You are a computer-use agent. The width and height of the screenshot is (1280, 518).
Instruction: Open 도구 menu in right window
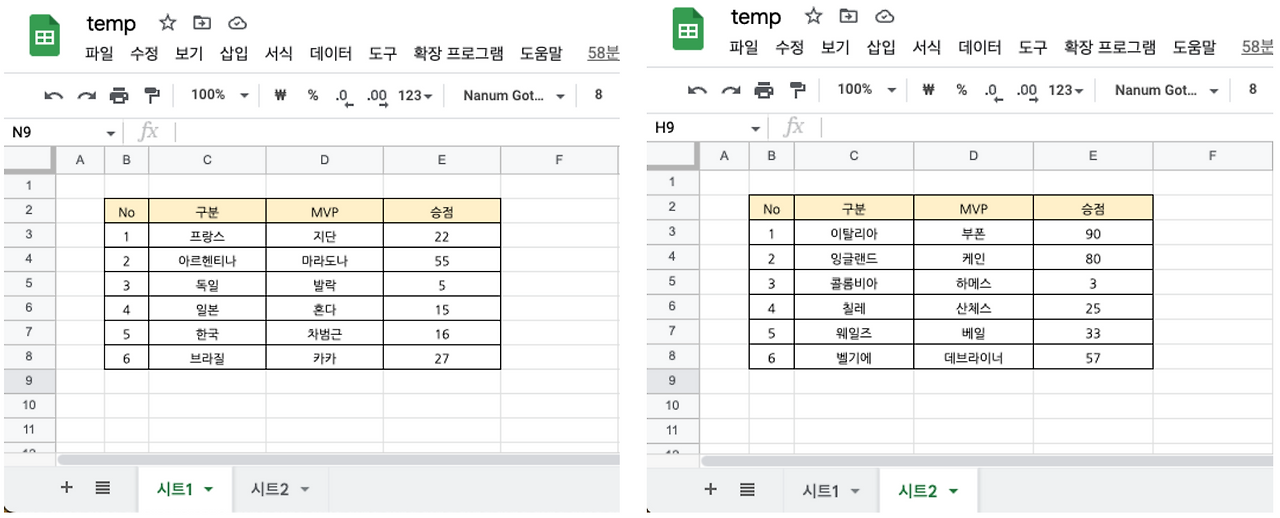(x=1032, y=47)
